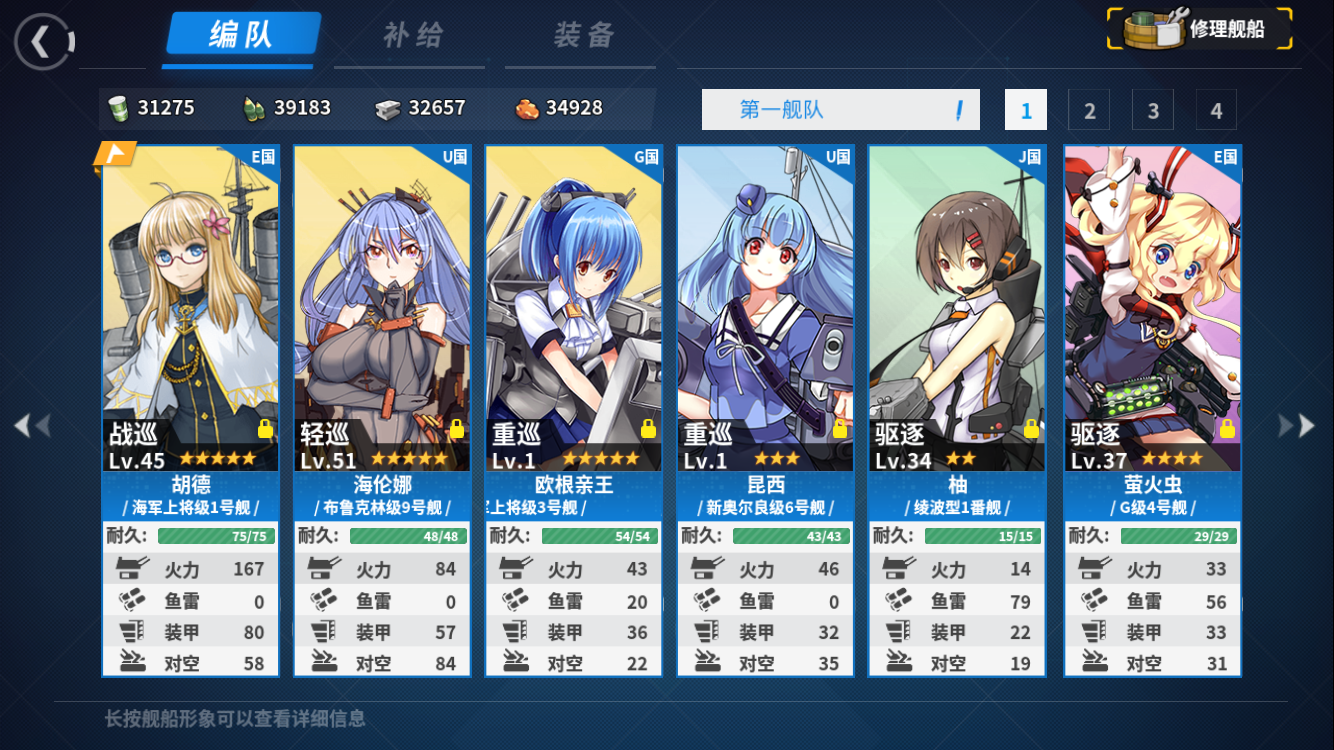Click the flagship flag icon on 胡德
1334x750 pixels.
114,155
